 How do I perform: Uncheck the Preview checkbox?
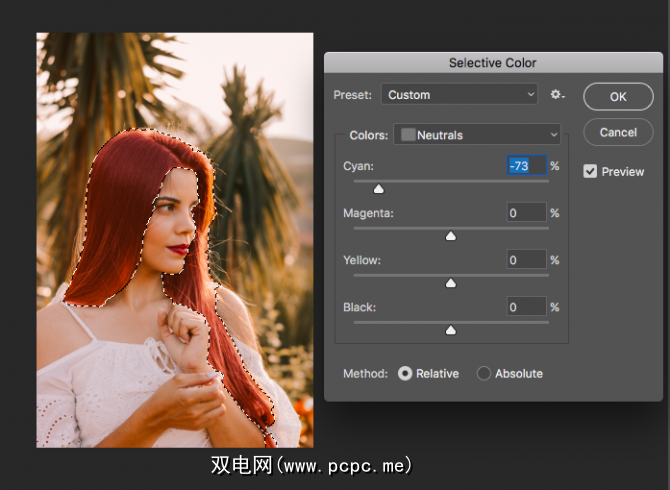(591, 172)
